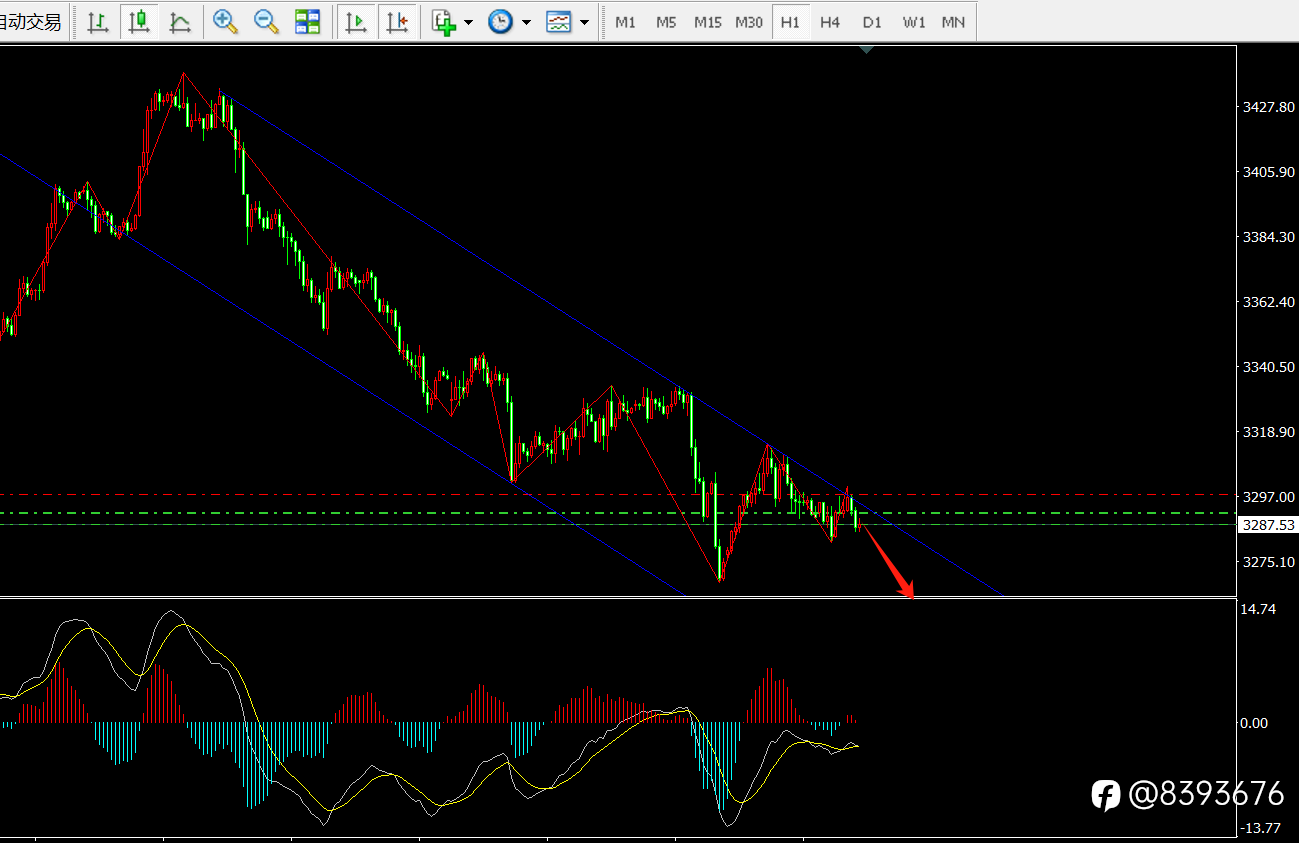This screenshot has height=843, width=1299.
Task: Select the M15 timeframe
Action: pyautogui.click(x=708, y=21)
